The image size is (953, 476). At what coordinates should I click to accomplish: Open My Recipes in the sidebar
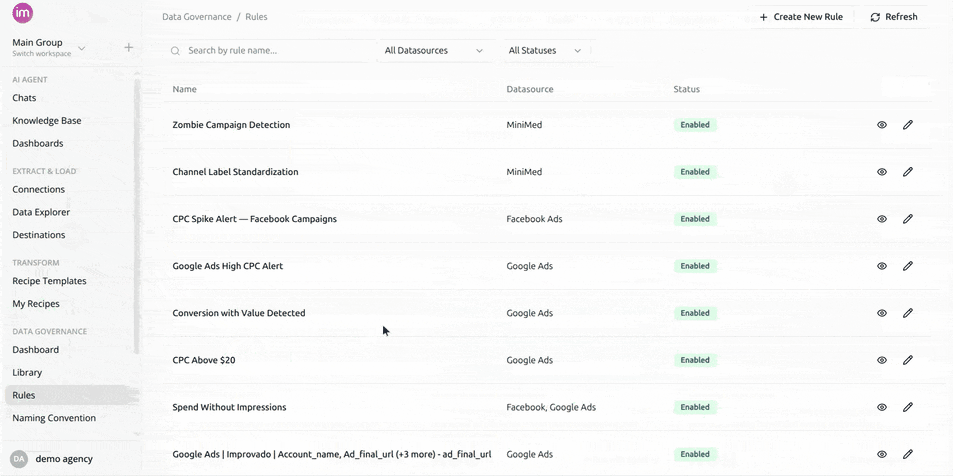36,303
